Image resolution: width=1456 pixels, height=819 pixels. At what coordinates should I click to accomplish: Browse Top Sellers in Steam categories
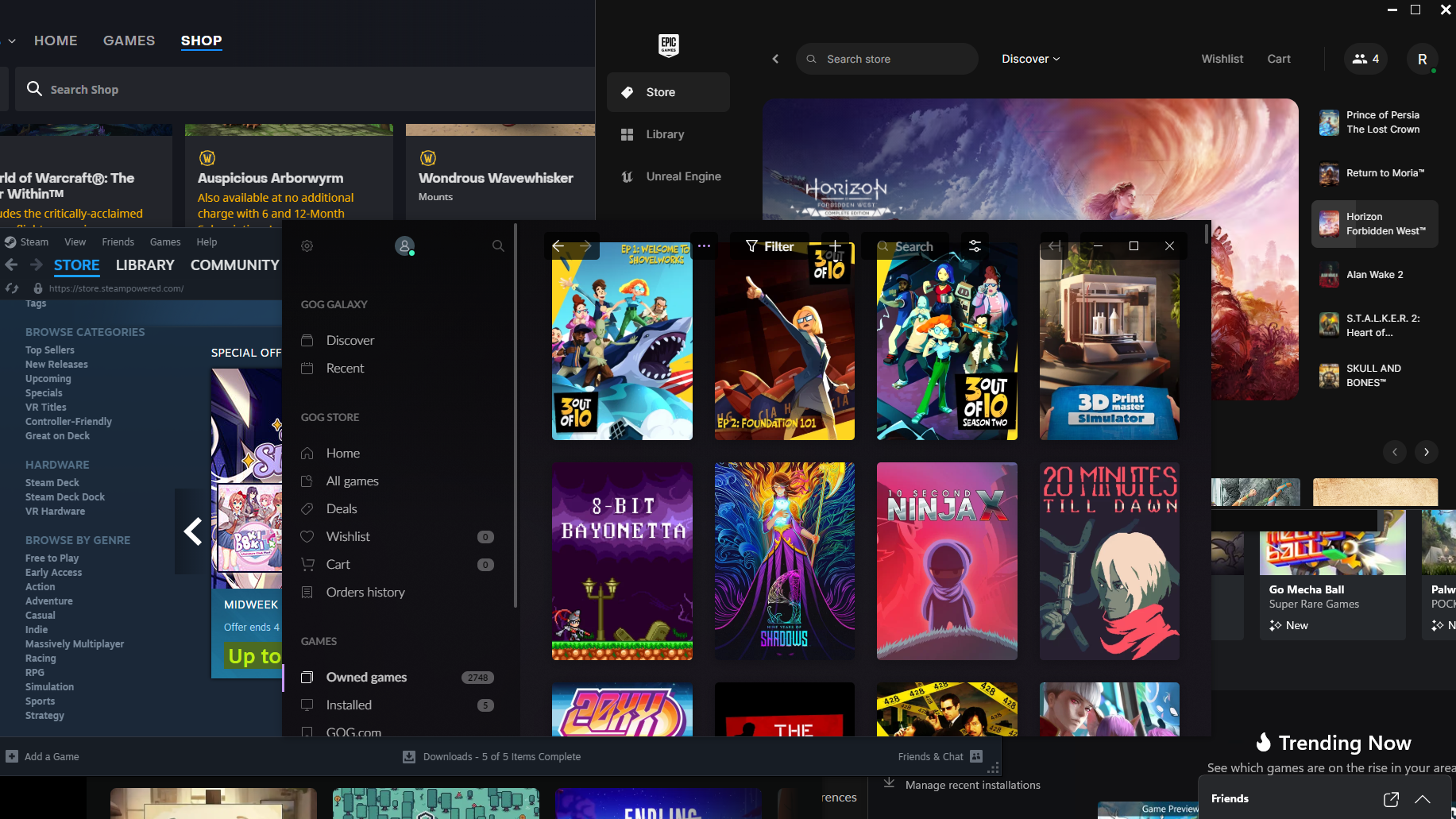coord(49,350)
